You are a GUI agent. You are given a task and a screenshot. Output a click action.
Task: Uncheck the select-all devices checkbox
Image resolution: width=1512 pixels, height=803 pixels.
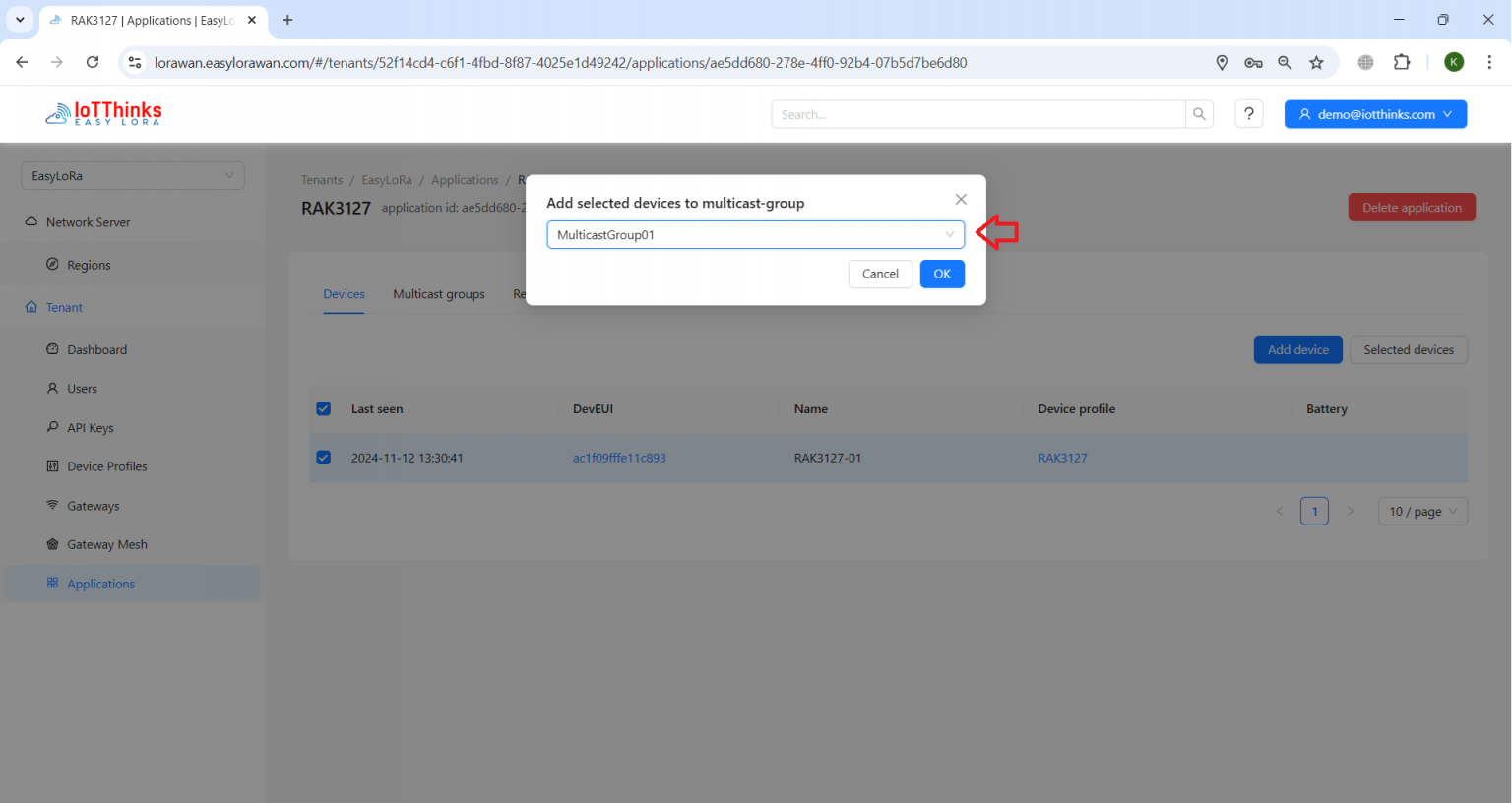tap(323, 408)
